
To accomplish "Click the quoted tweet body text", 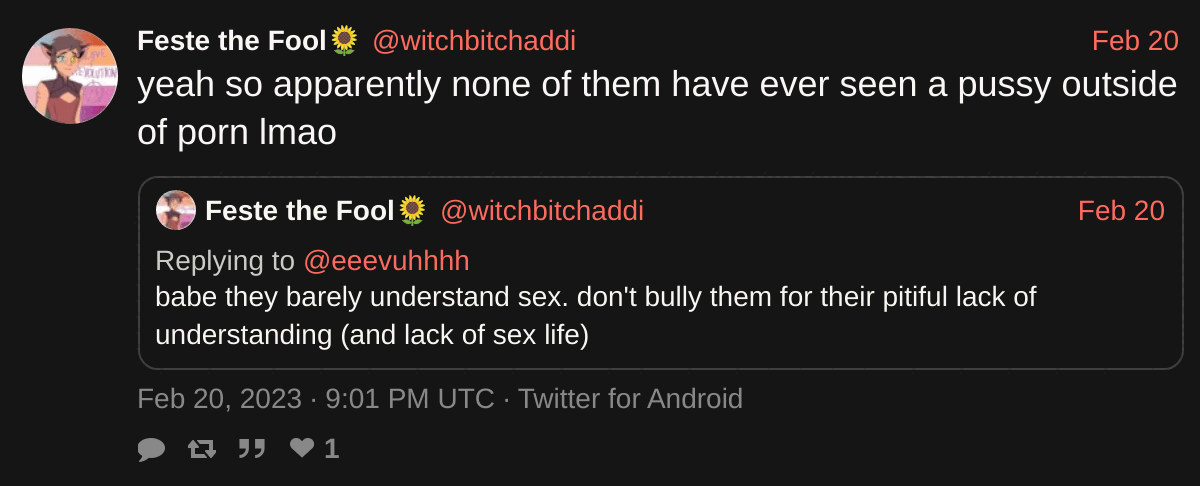I will (595, 315).
